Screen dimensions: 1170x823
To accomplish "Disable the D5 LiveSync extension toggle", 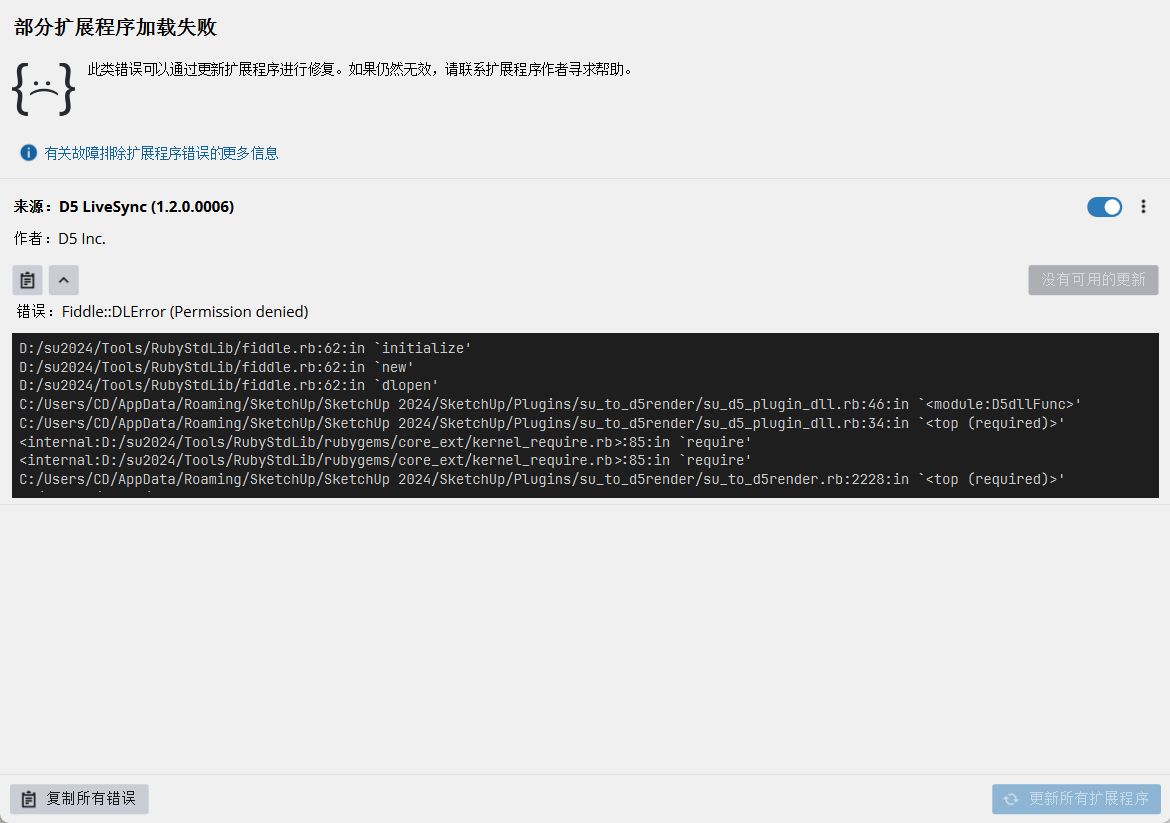I will click(1104, 207).
